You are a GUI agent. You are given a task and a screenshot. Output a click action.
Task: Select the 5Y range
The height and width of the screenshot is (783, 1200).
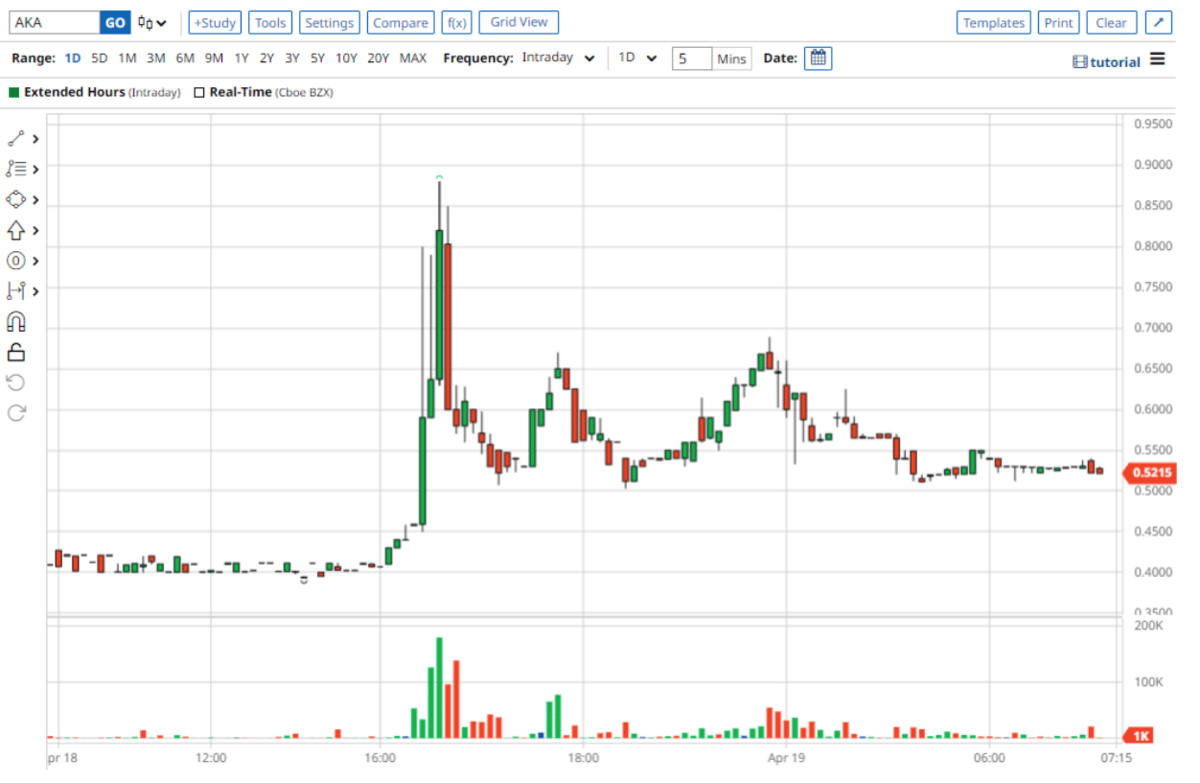(317, 58)
